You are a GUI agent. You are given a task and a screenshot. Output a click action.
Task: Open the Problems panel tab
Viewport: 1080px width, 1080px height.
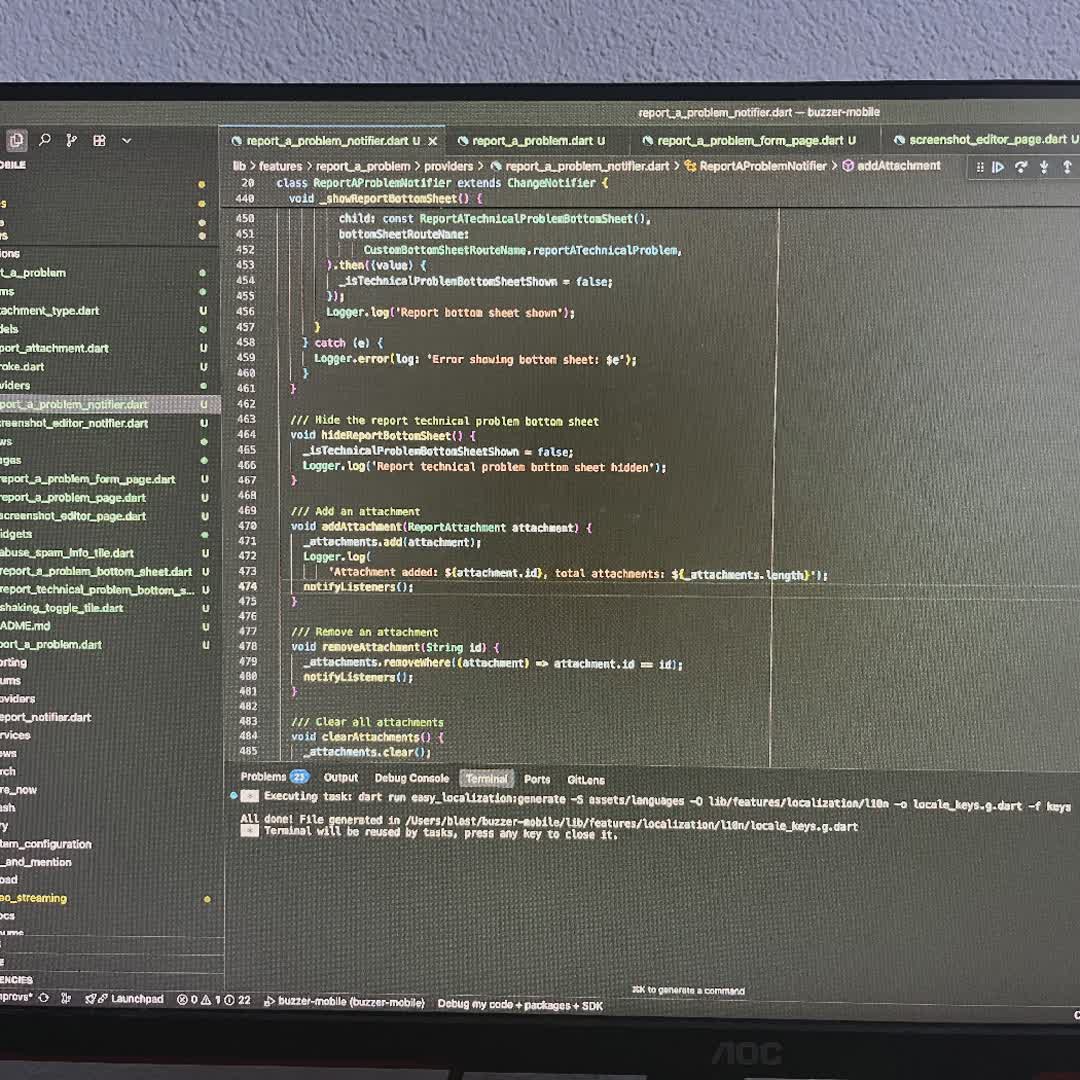(274, 776)
